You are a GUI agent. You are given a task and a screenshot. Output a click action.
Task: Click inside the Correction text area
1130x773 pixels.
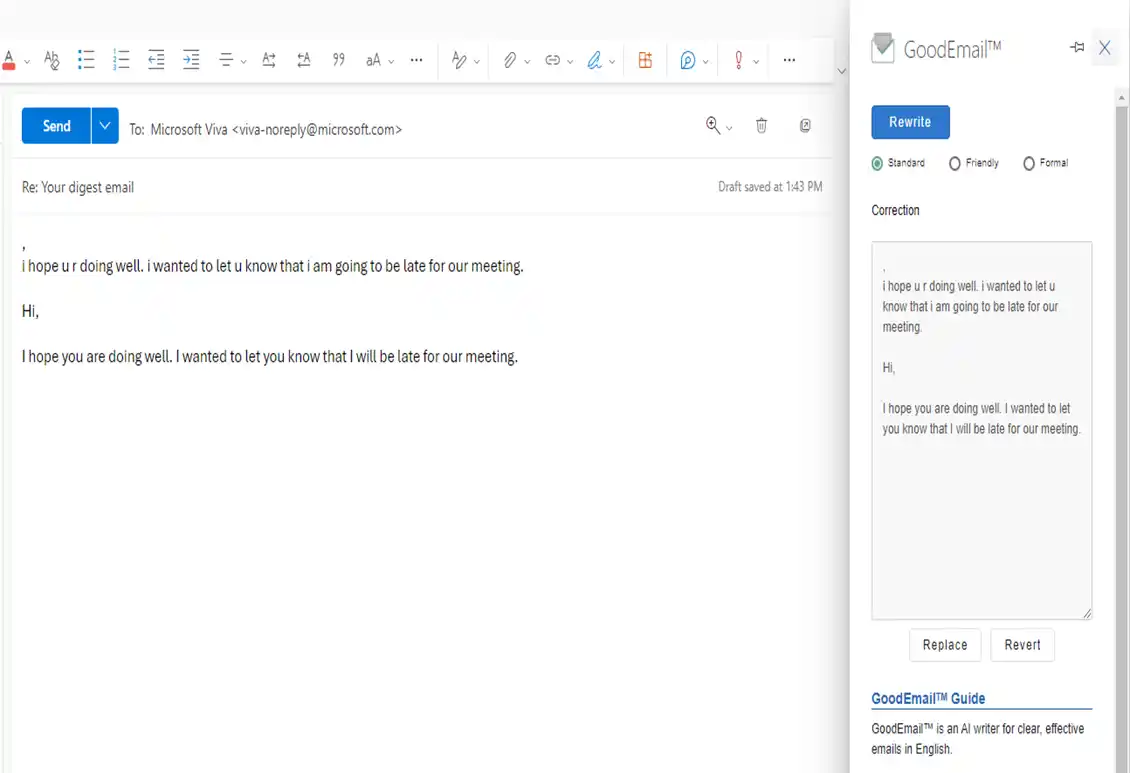pyautogui.click(x=982, y=430)
